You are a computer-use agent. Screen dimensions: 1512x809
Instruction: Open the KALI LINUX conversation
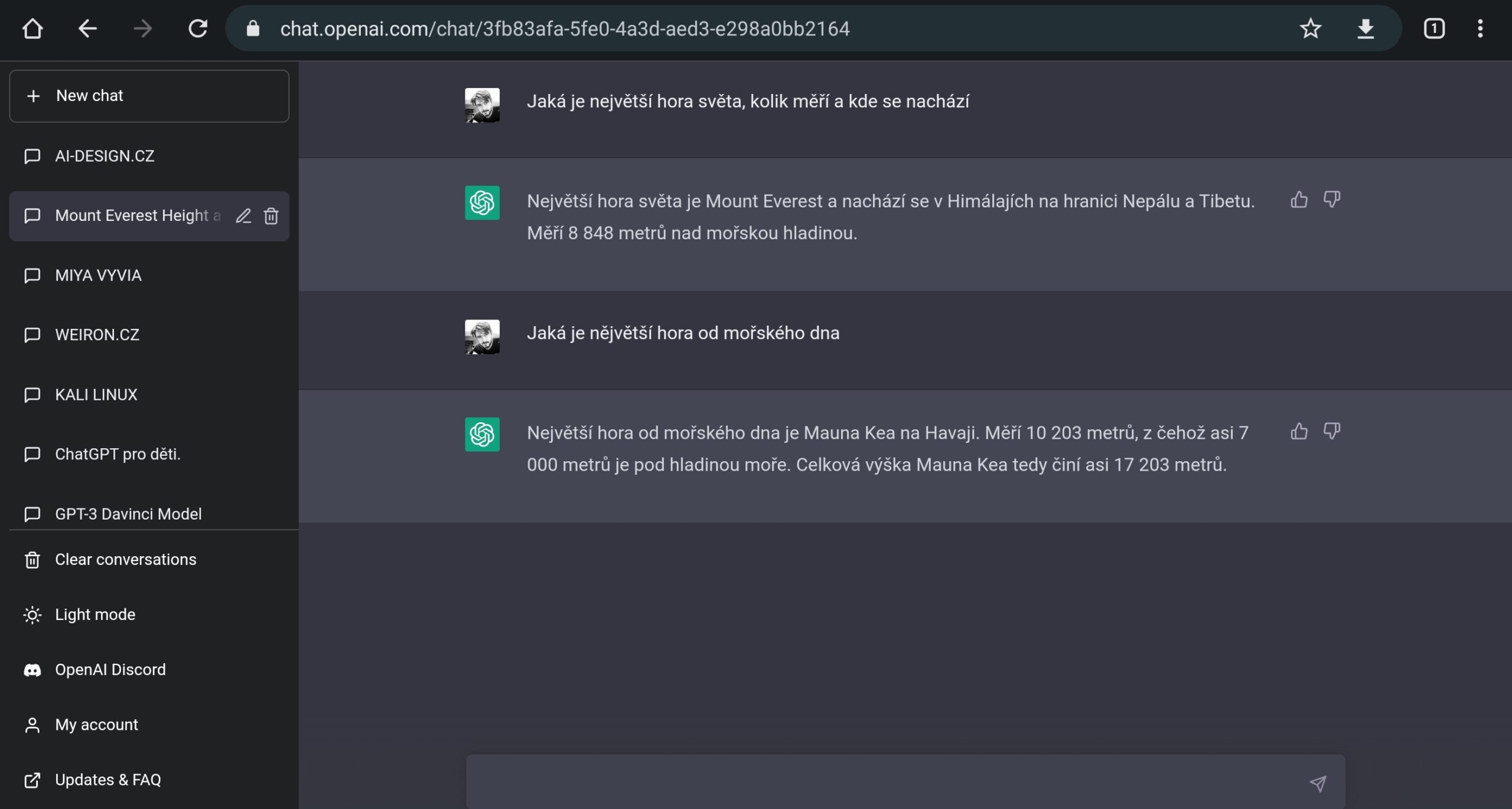coord(149,394)
